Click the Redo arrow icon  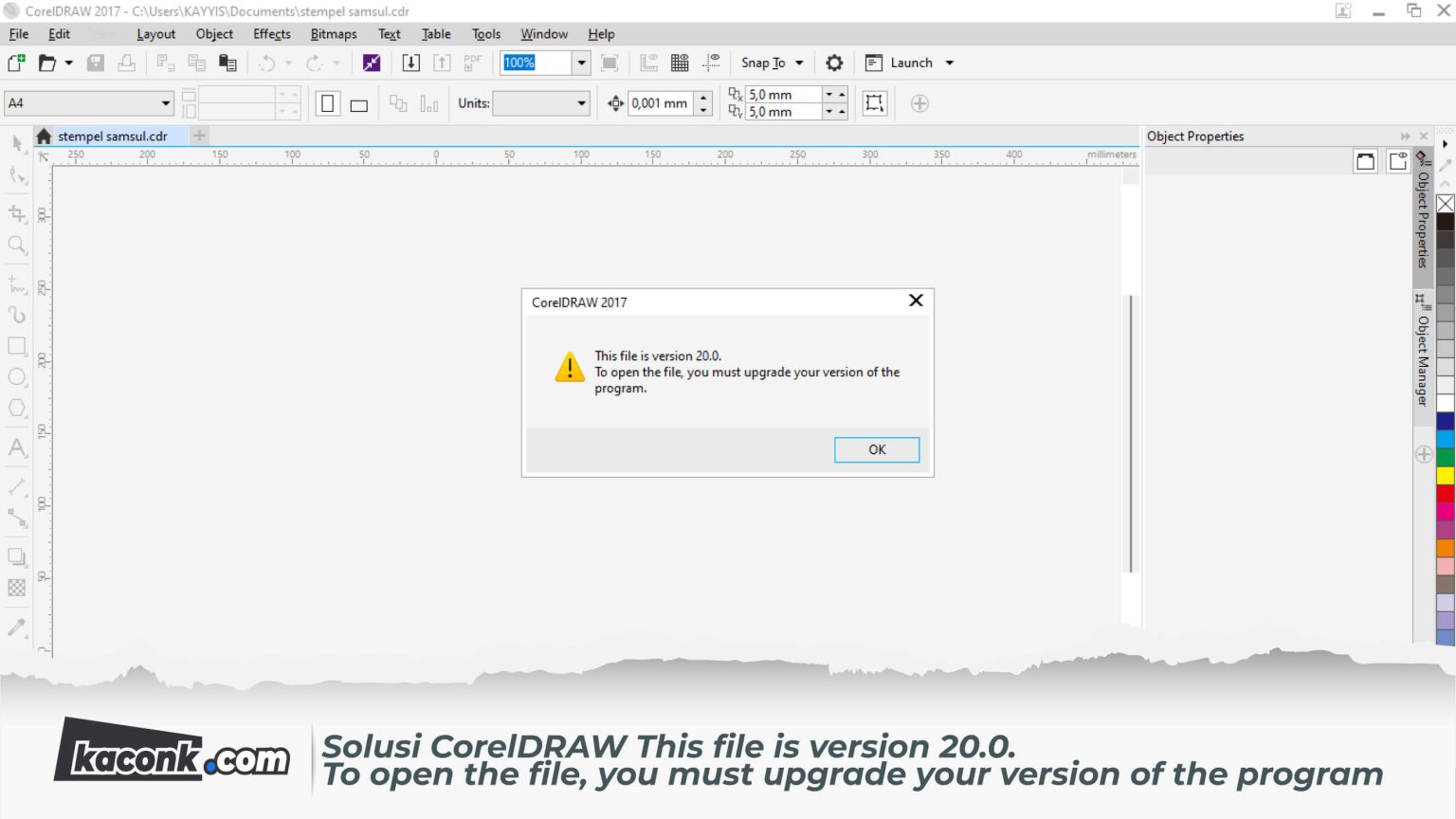(314, 63)
